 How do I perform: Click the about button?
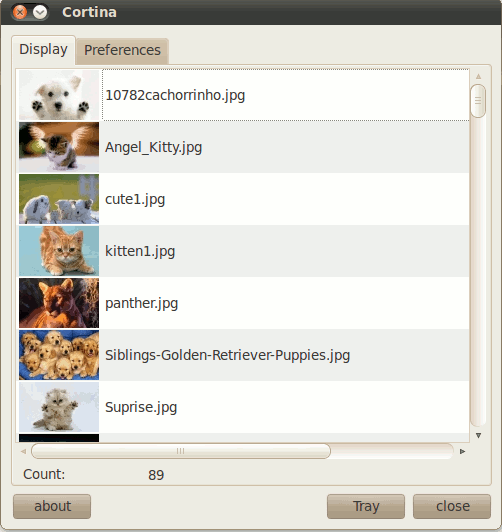pyautogui.click(x=52, y=506)
